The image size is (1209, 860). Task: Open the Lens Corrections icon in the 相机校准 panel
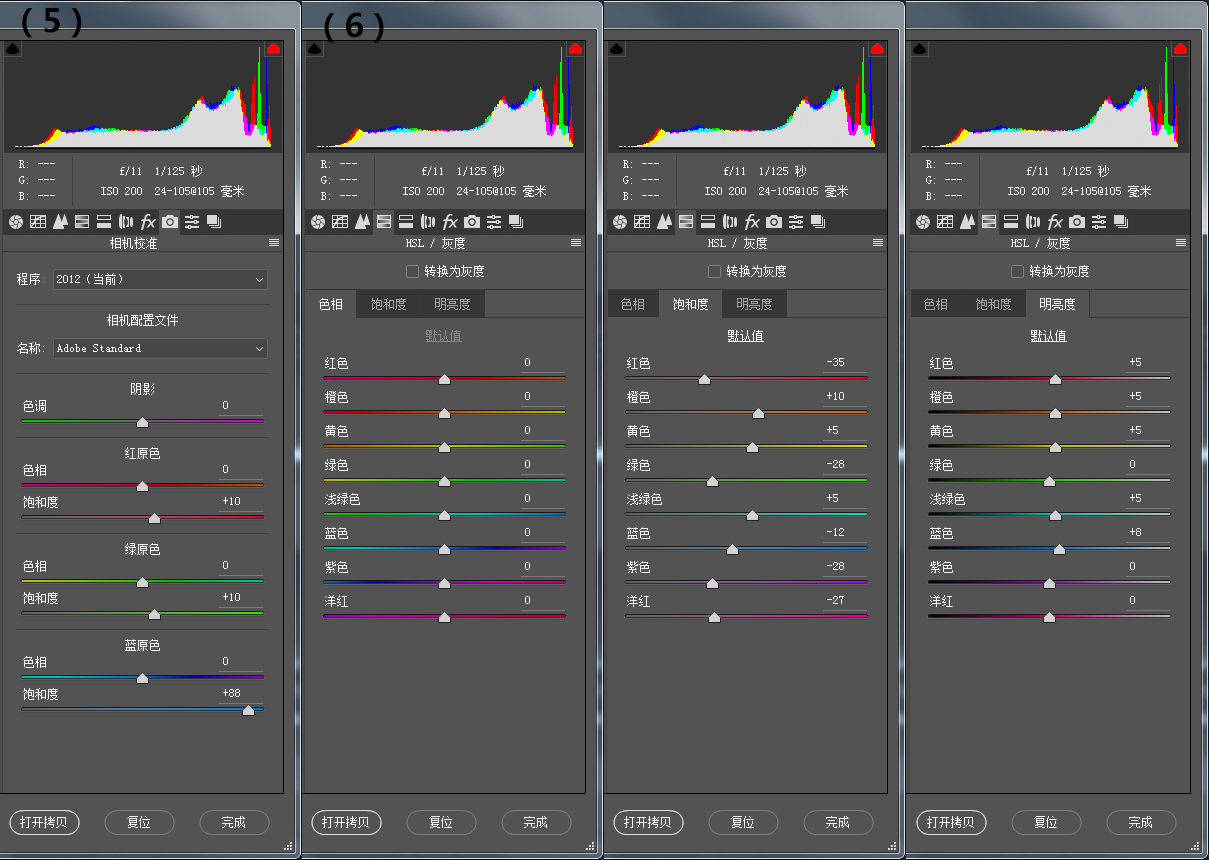[126, 222]
